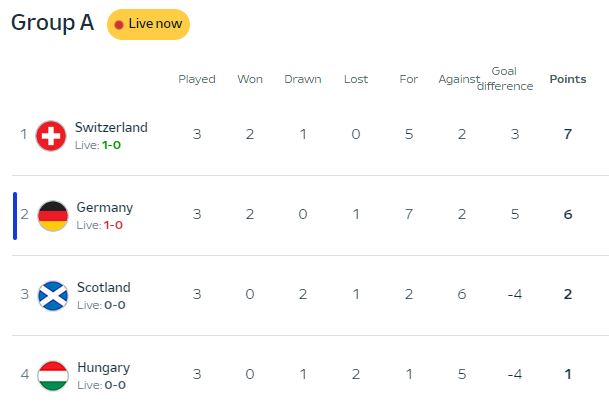This screenshot has height=405, width=609.
Task: Click the Germany flag icon
Action: coord(53,216)
